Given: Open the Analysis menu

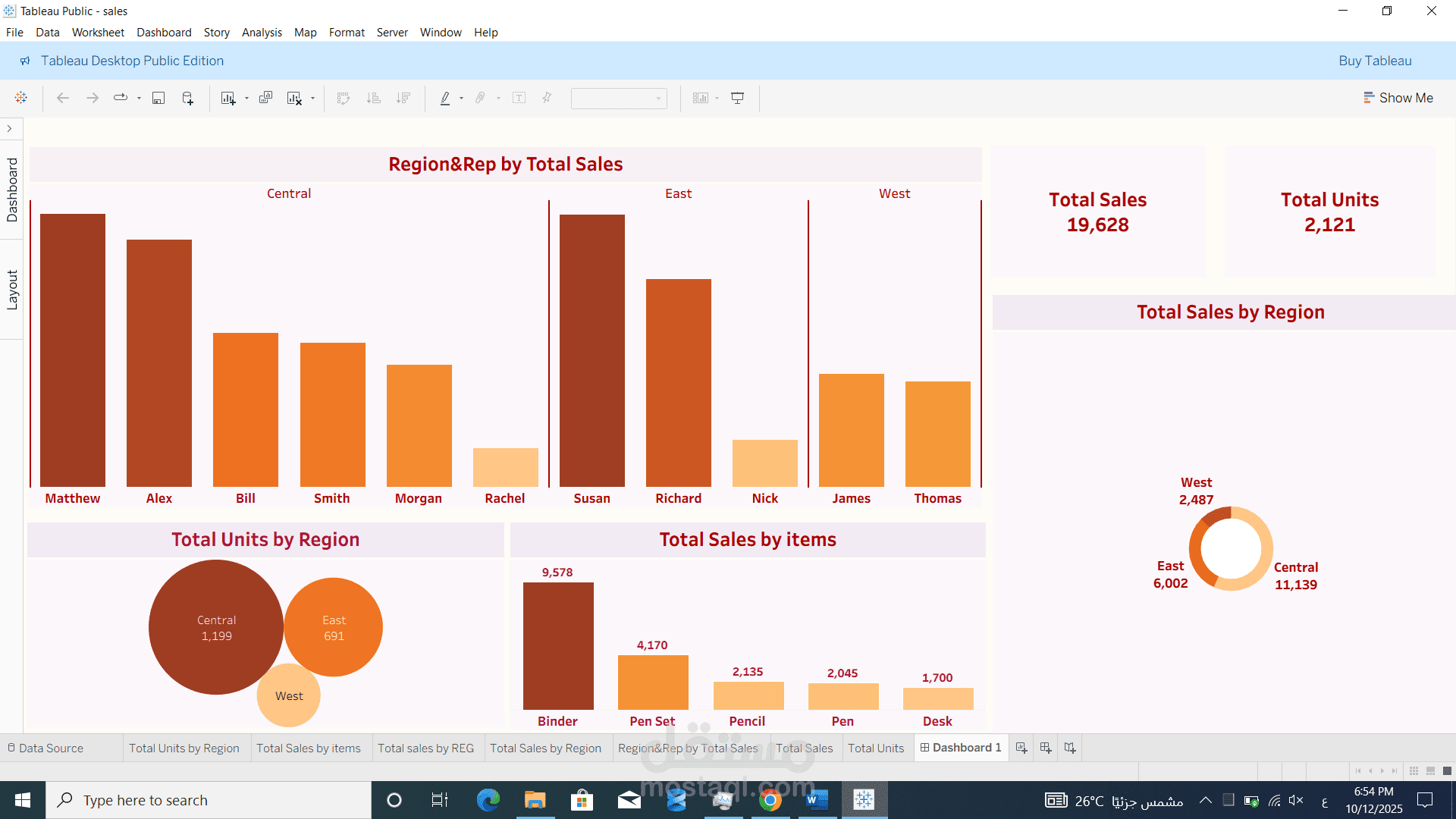Looking at the screenshot, I should pos(262,33).
